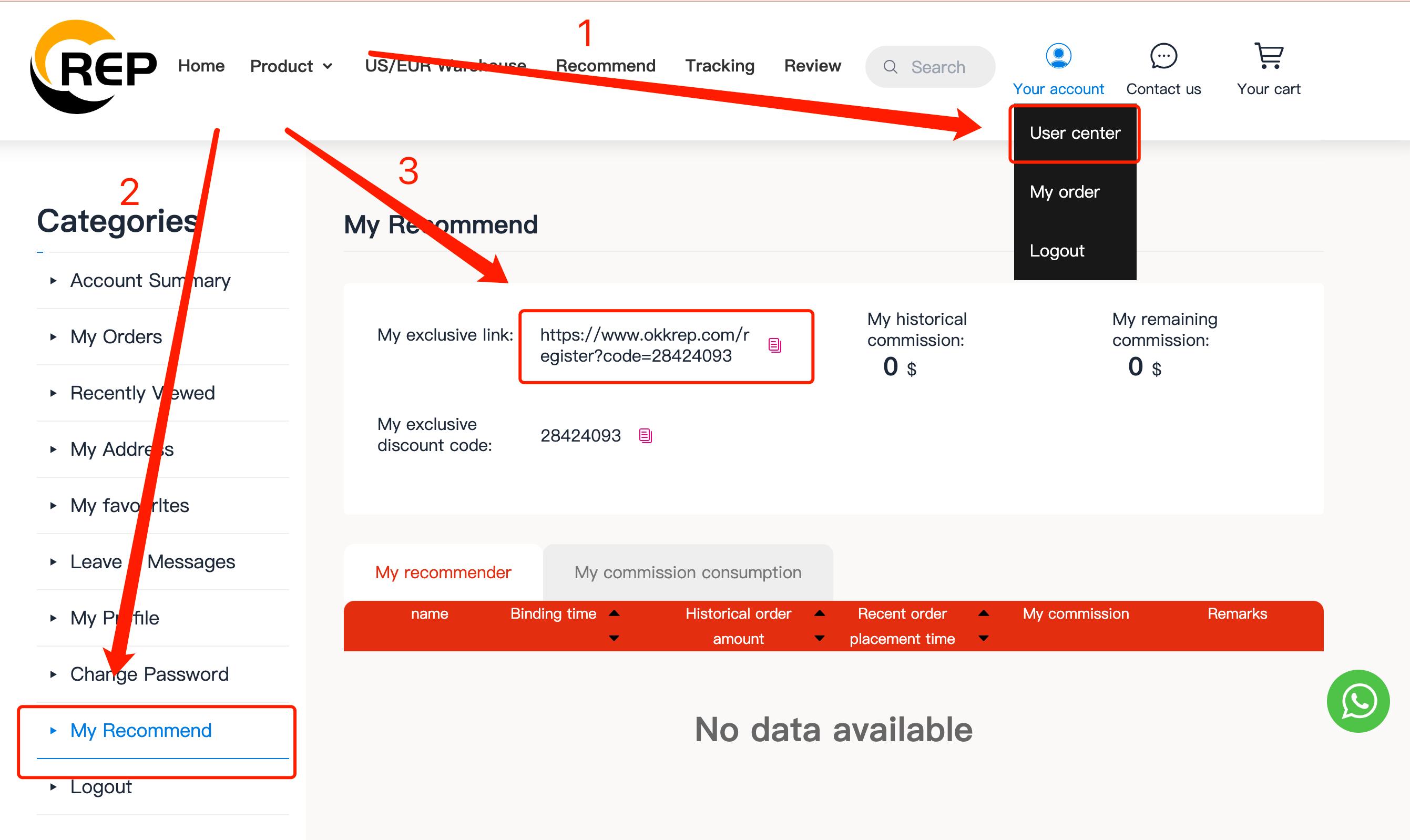
Task: Open the Contact us chat icon
Action: tap(1163, 56)
